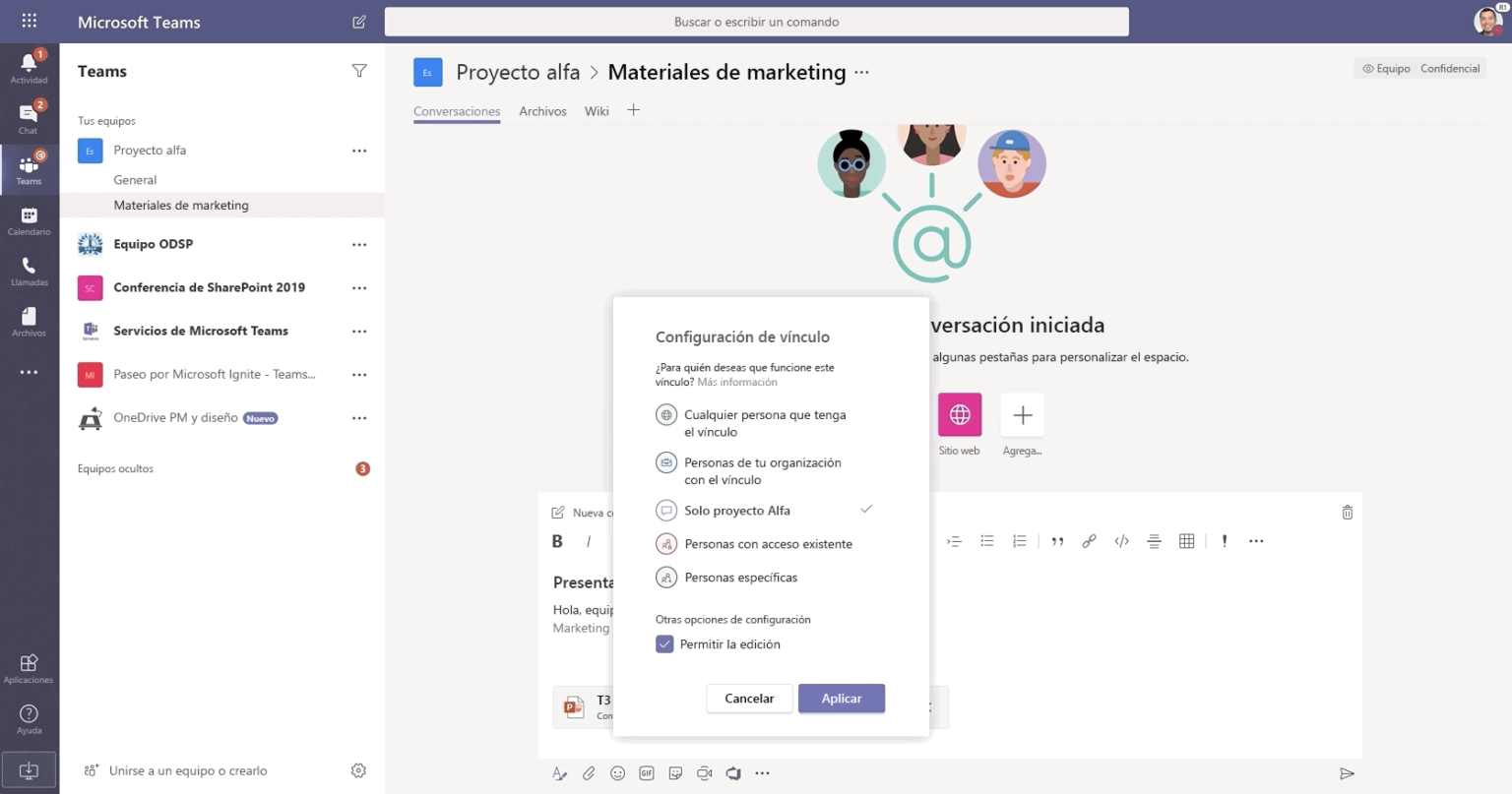The image size is (1512, 794).
Task: Open more options for Proyecto alfa
Action: tap(359, 151)
